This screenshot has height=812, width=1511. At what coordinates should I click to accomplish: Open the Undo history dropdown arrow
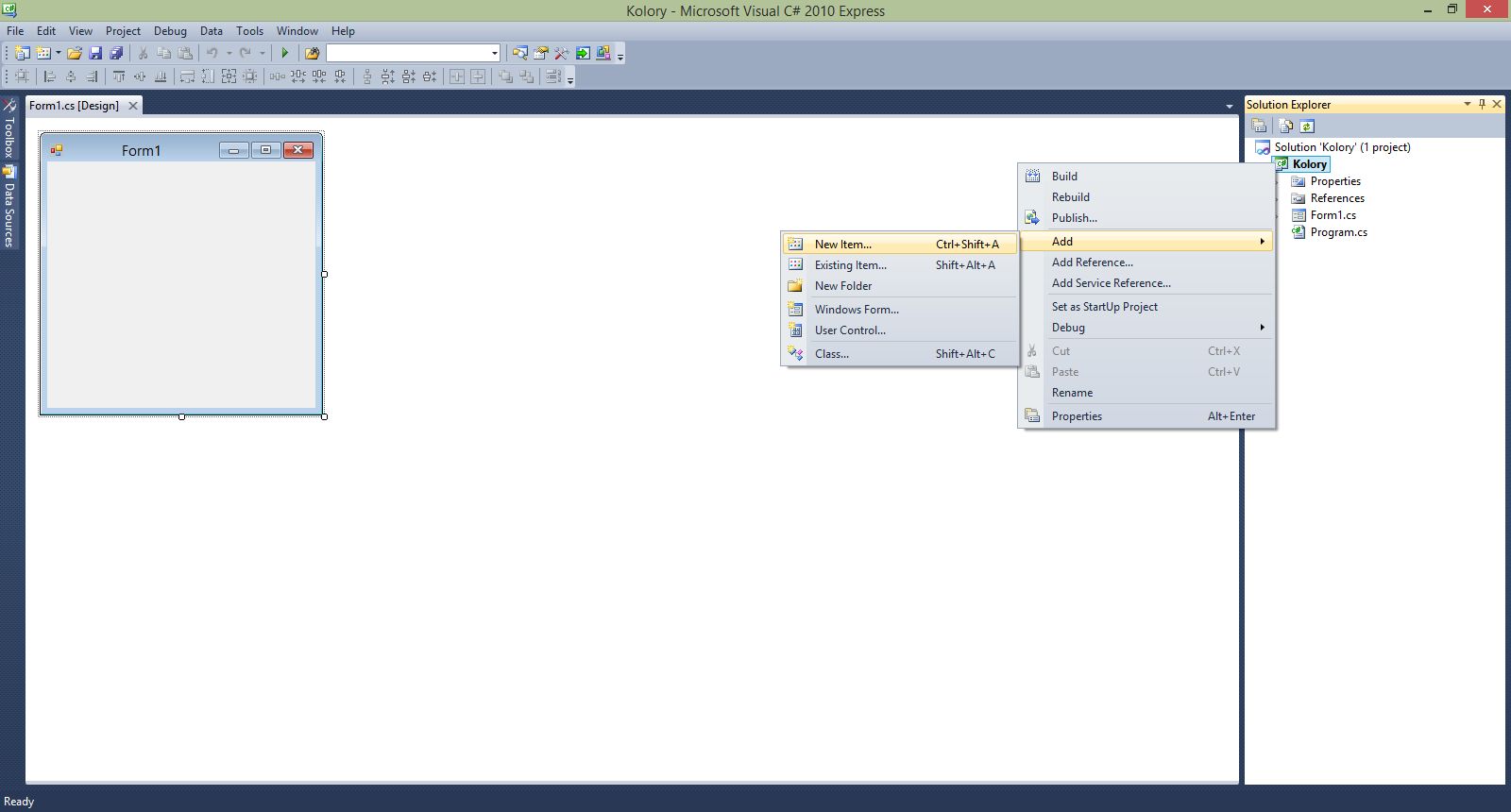pyautogui.click(x=229, y=53)
